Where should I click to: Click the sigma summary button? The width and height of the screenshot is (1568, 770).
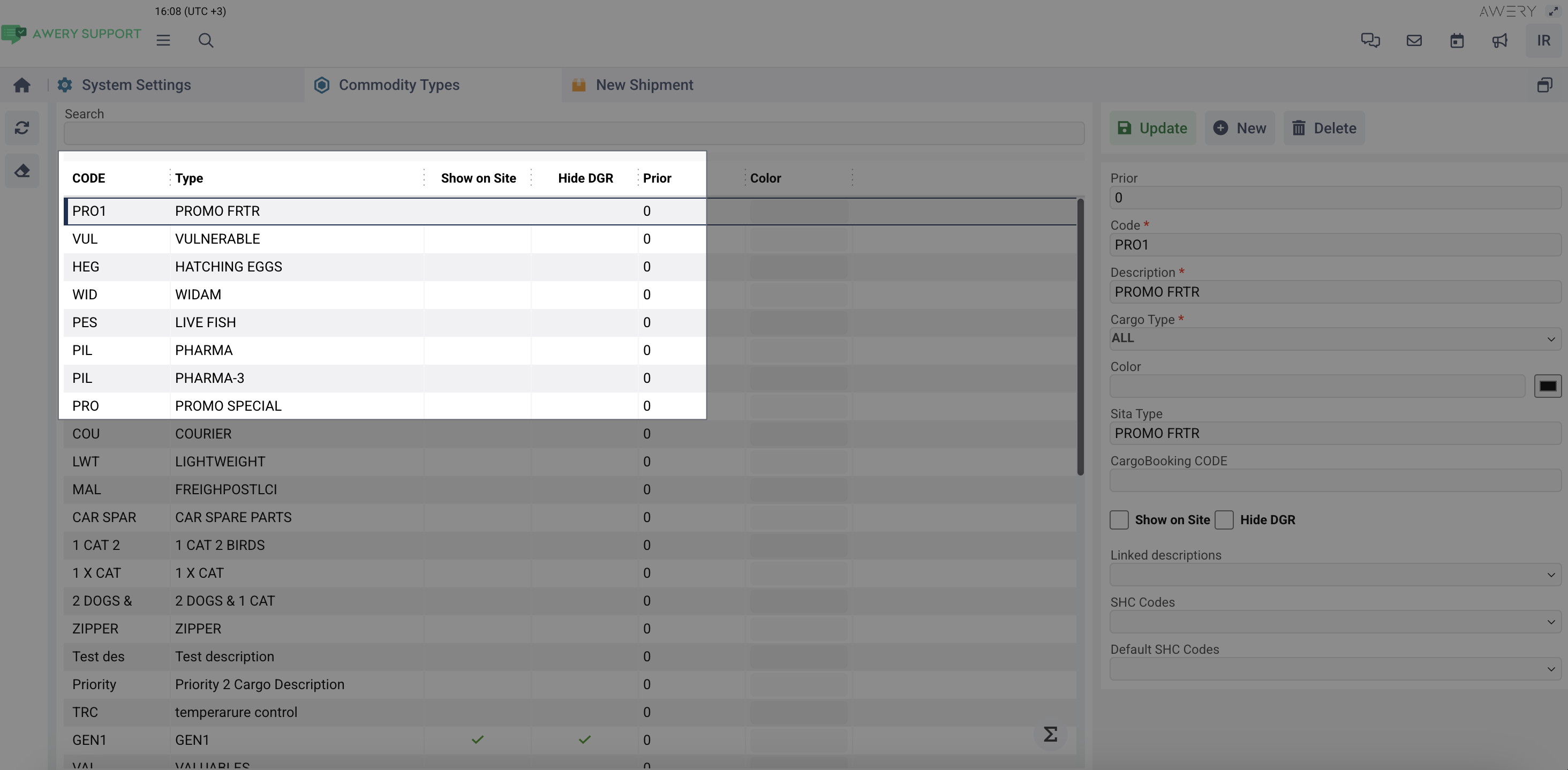[x=1050, y=734]
